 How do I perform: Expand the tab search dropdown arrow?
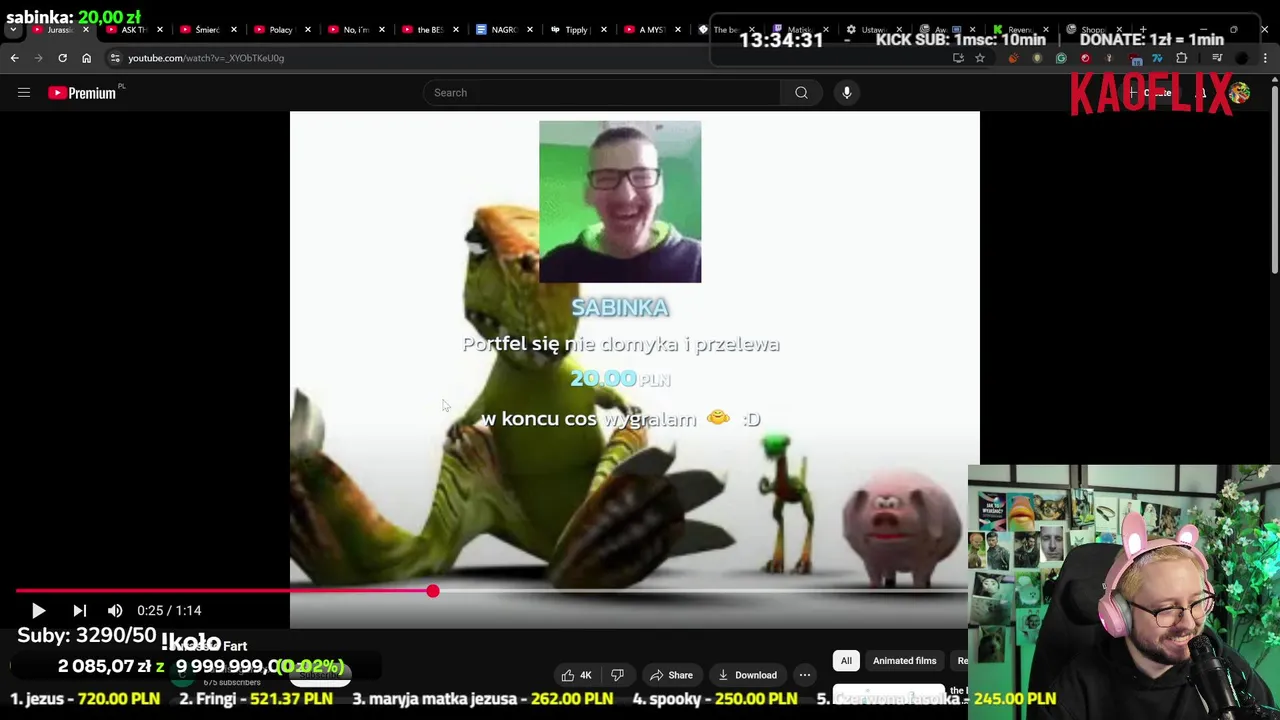(x=13, y=30)
